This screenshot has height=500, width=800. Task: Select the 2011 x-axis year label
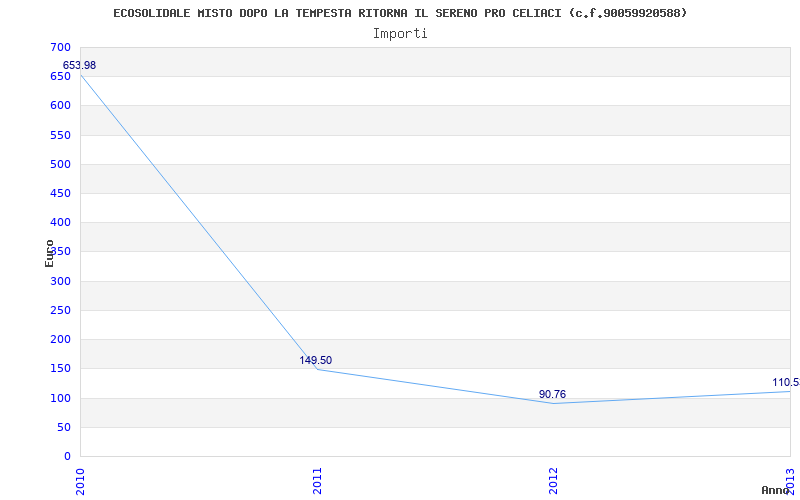pos(317,481)
